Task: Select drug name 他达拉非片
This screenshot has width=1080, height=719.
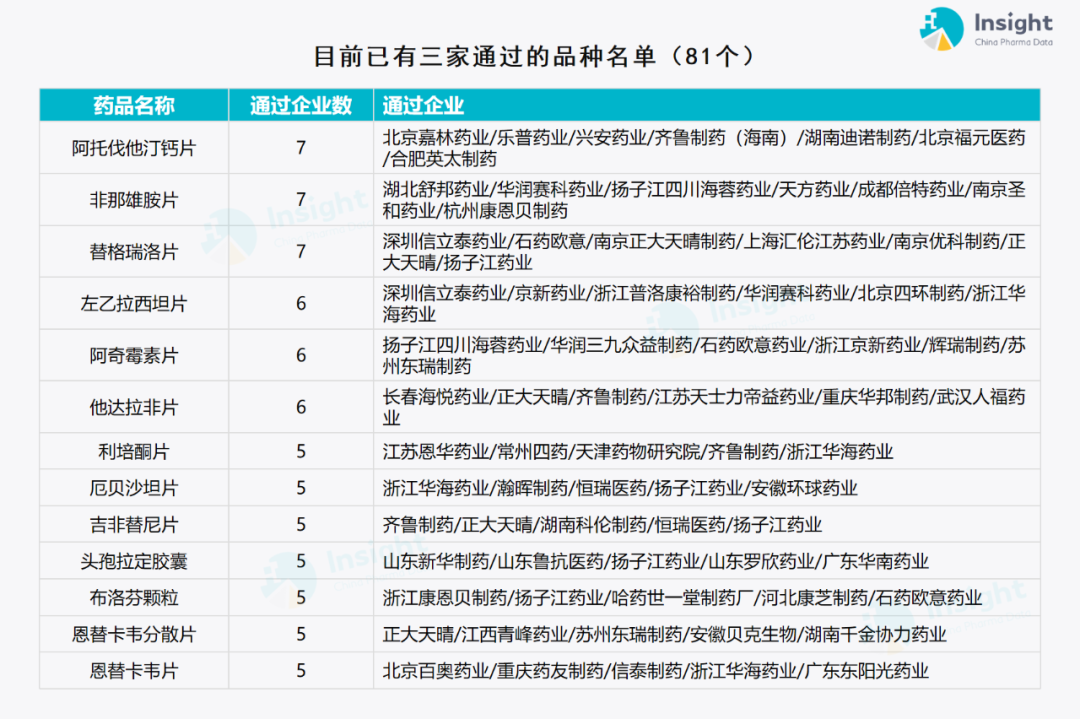Action: tap(134, 408)
